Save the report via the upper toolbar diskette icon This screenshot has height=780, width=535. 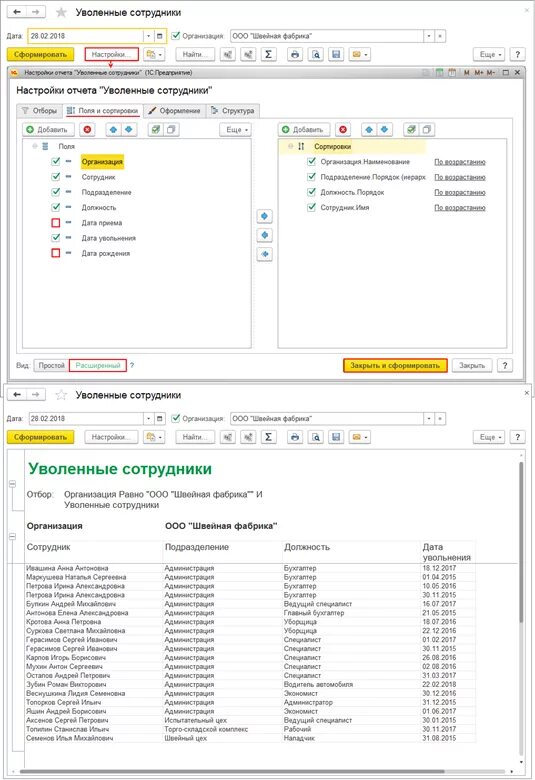[x=336, y=55]
